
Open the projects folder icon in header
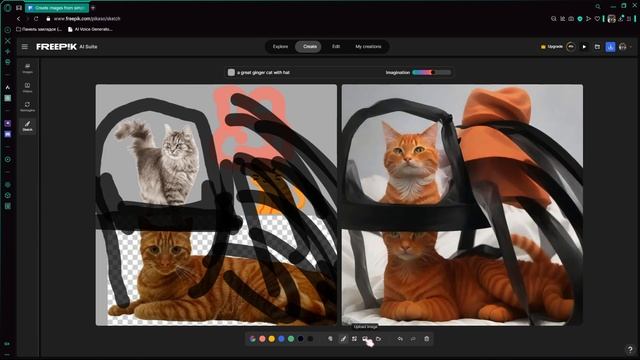[x=597, y=47]
